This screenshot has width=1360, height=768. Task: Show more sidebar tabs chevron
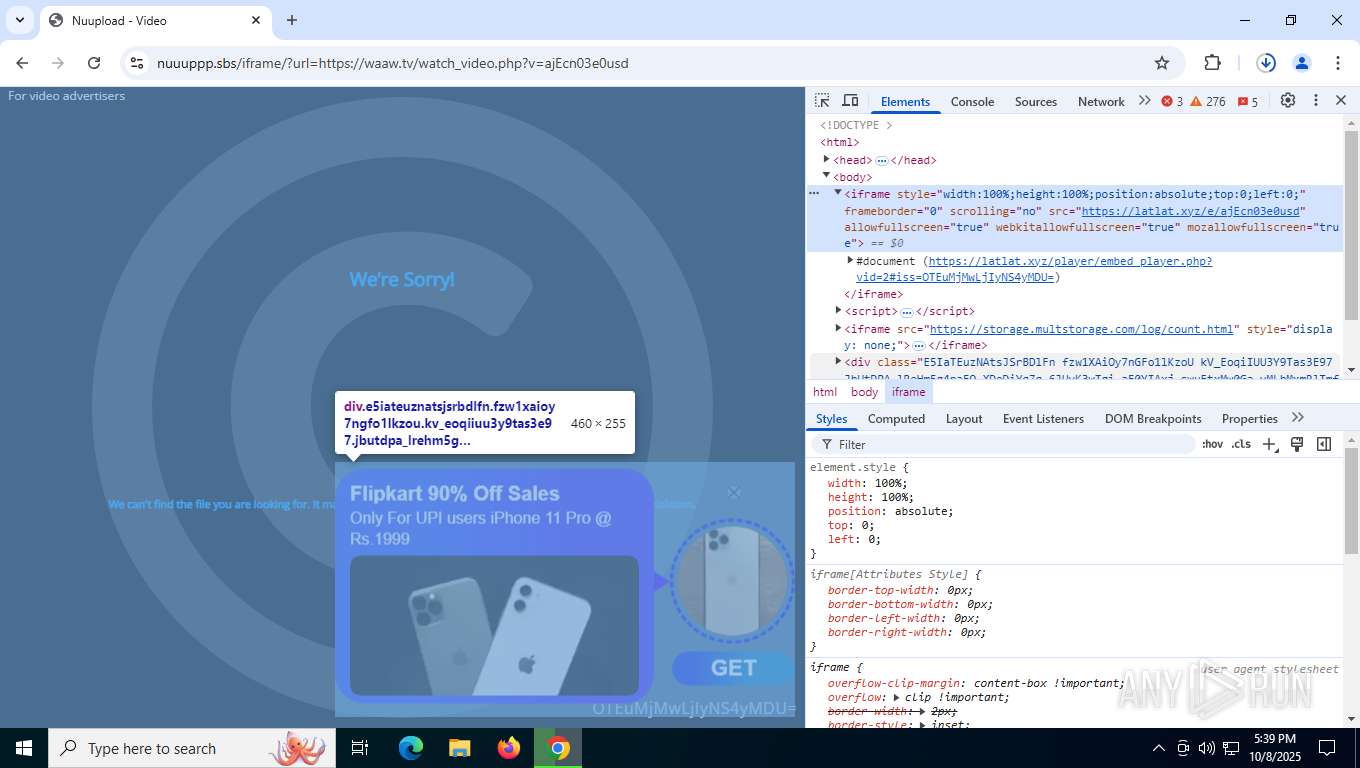1298,417
